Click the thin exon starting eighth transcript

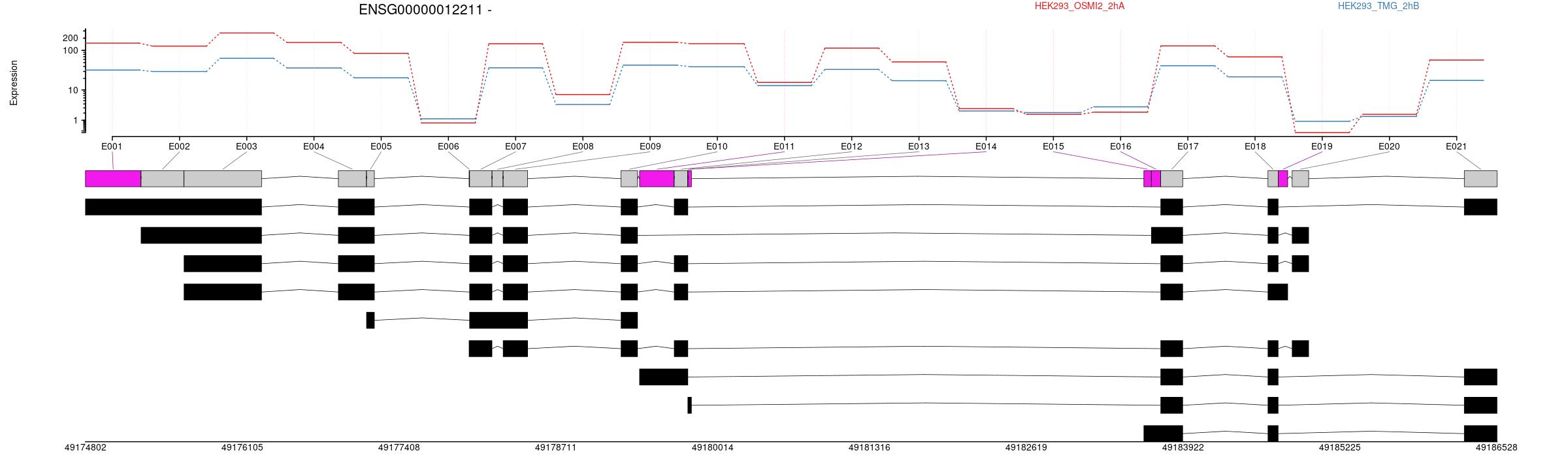click(689, 405)
